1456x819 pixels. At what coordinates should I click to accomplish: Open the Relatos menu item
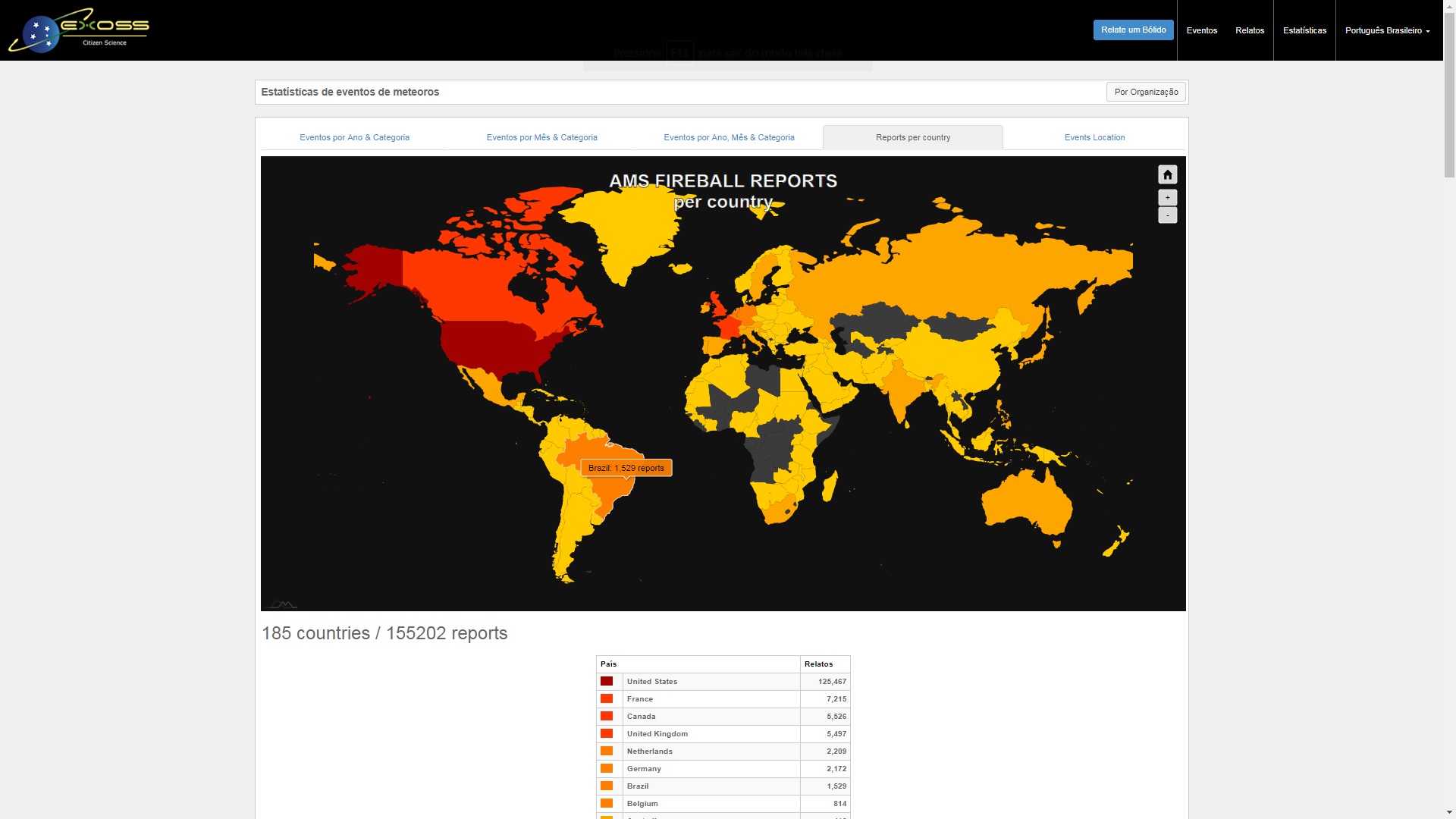coord(1249,30)
